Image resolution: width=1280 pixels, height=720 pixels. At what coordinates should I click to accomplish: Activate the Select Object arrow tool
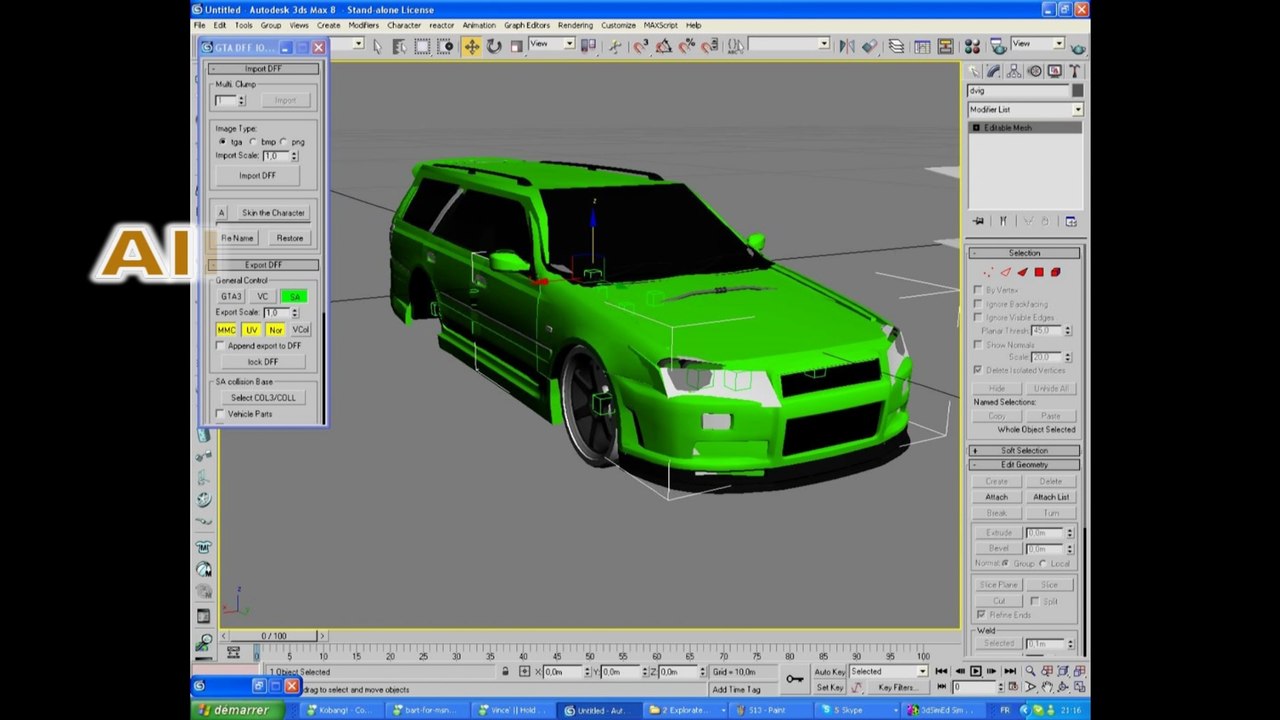click(x=378, y=46)
